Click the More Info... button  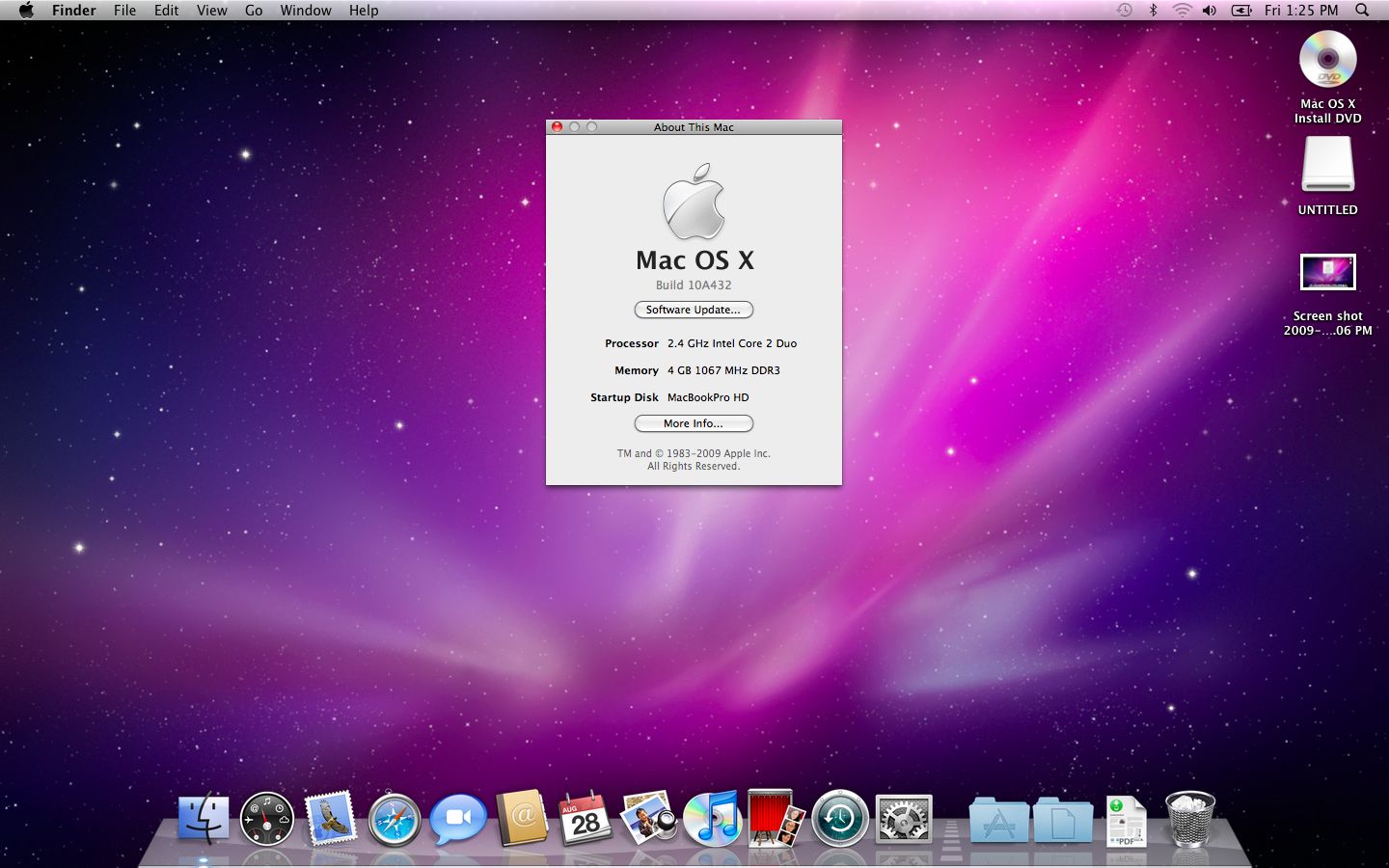[694, 423]
